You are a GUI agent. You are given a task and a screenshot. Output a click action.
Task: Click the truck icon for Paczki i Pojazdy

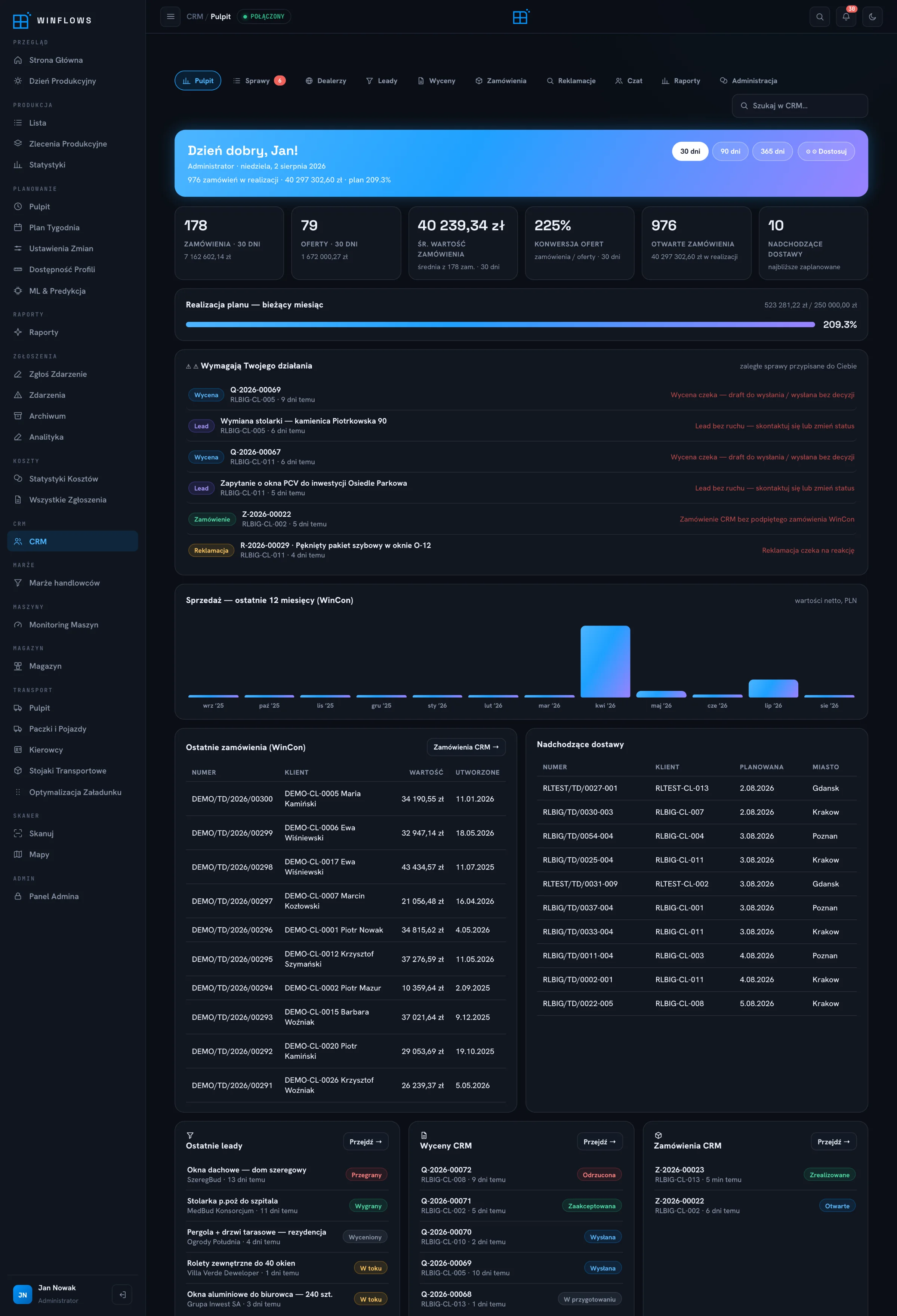18,729
